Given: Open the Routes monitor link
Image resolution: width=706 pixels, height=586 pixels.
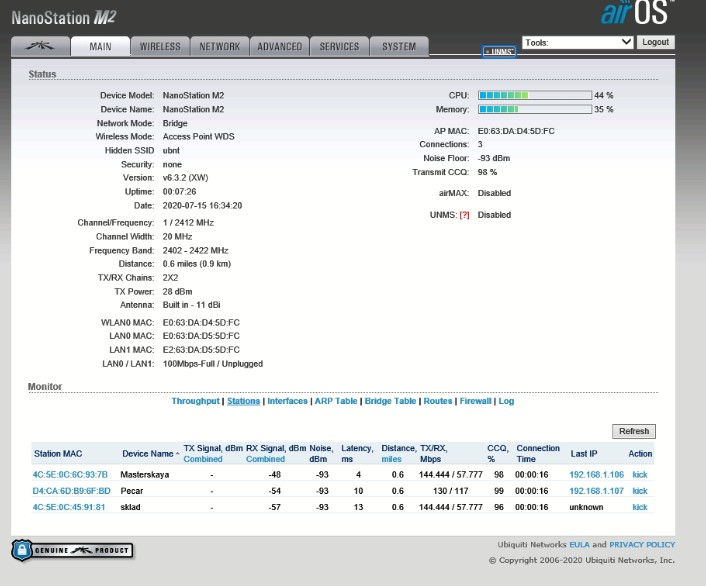Looking at the screenshot, I should pos(438,401).
